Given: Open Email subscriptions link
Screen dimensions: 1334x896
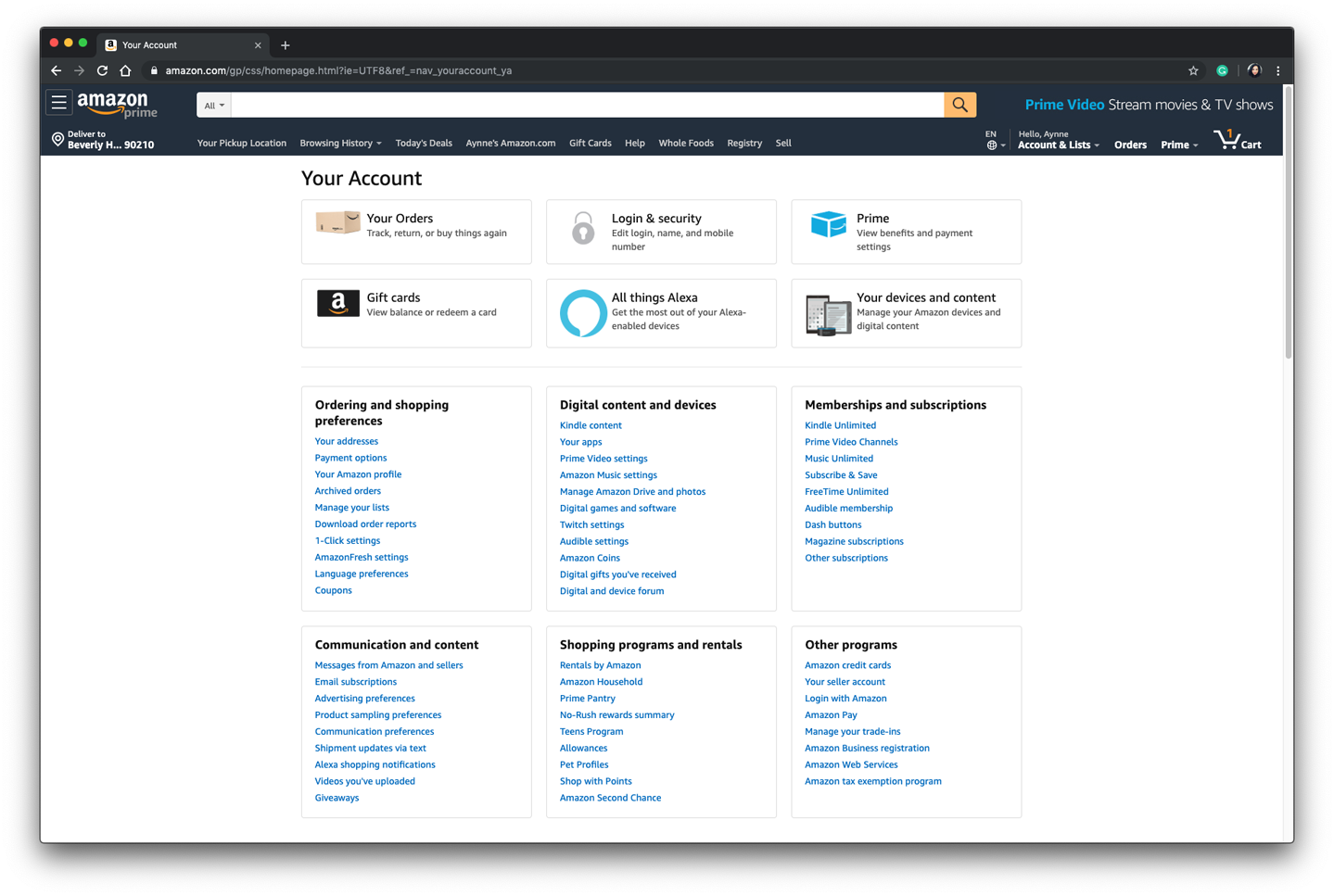Looking at the screenshot, I should coord(356,682).
